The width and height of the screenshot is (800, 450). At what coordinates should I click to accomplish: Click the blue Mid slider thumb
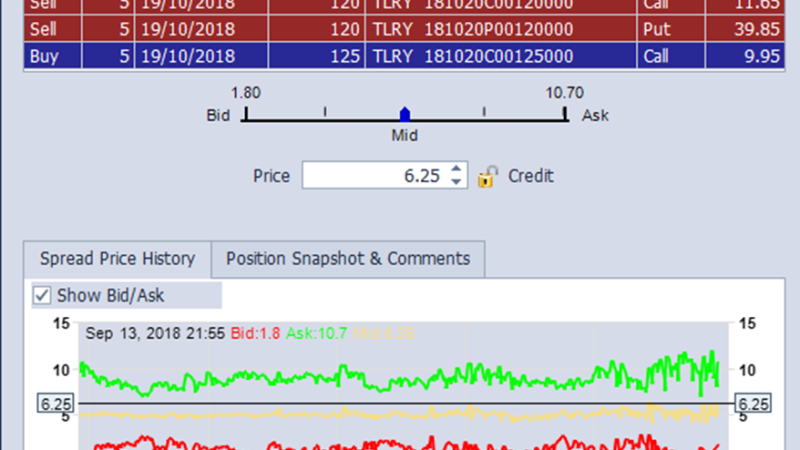click(x=404, y=114)
